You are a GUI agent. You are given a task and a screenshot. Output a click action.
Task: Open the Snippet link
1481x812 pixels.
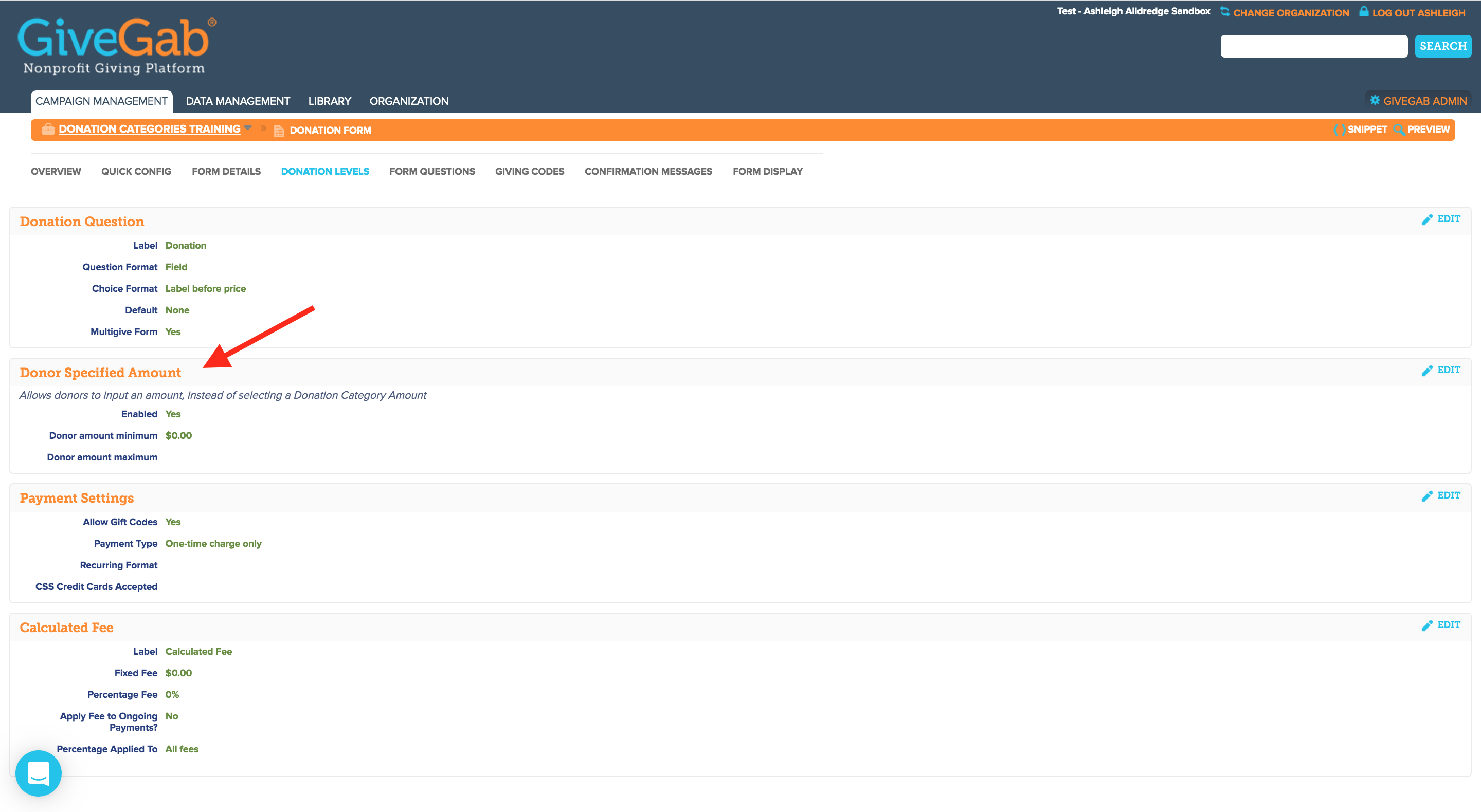1367,130
